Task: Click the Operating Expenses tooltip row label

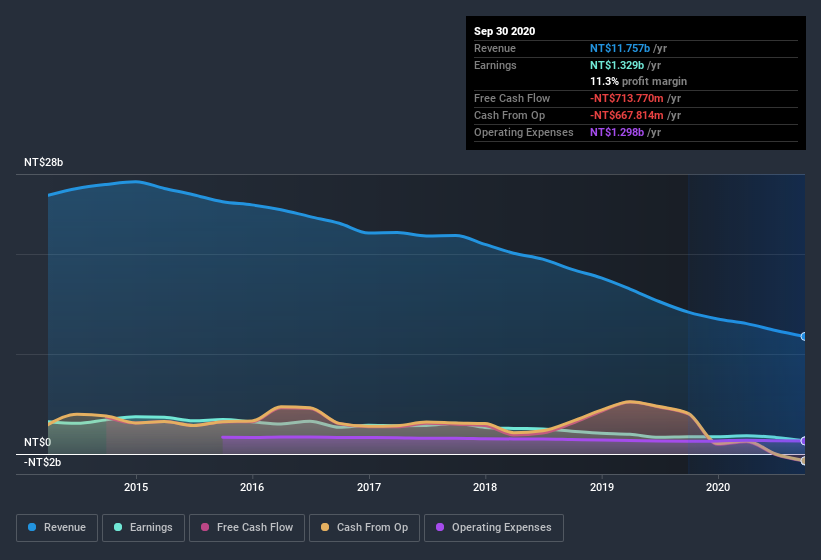Action: tap(524, 132)
